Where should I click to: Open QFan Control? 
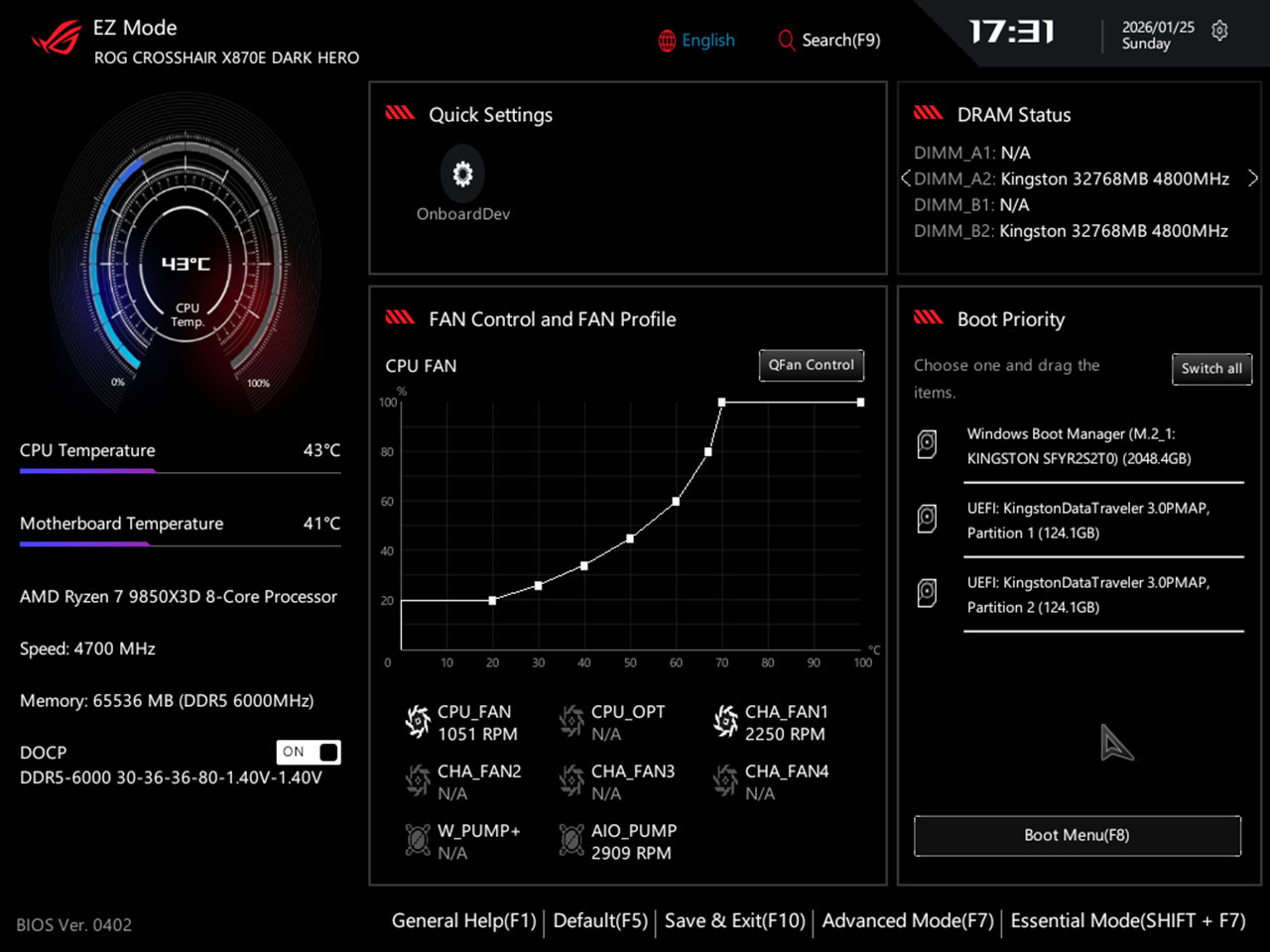[812, 365]
